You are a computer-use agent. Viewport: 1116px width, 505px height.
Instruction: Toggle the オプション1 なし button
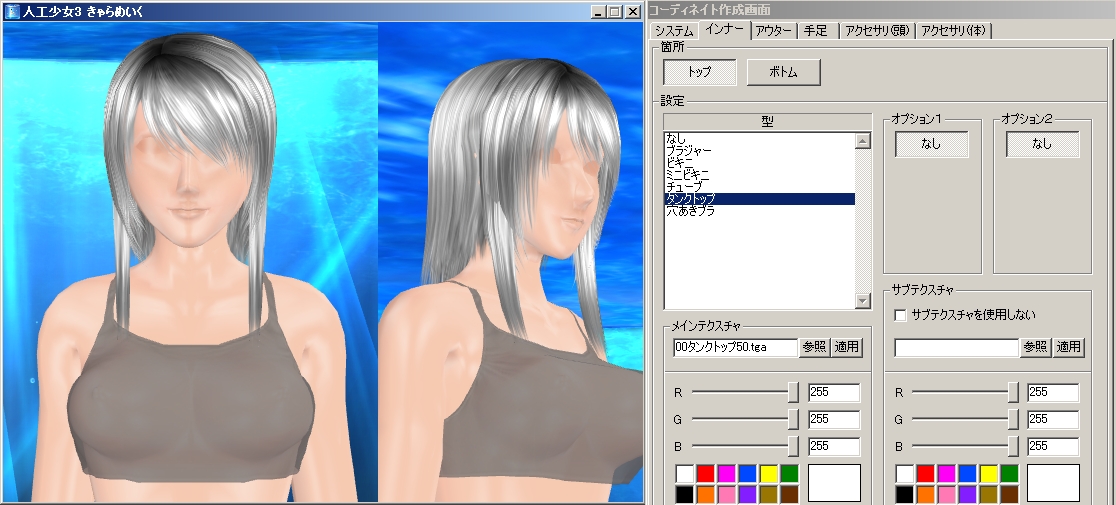[931, 144]
